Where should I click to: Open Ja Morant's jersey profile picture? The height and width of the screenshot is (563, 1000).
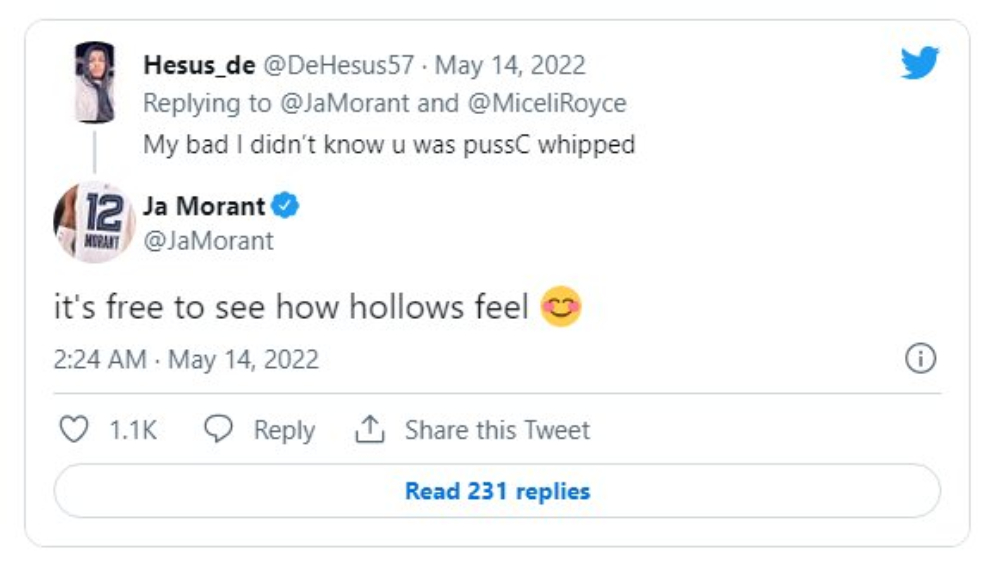pos(95,222)
